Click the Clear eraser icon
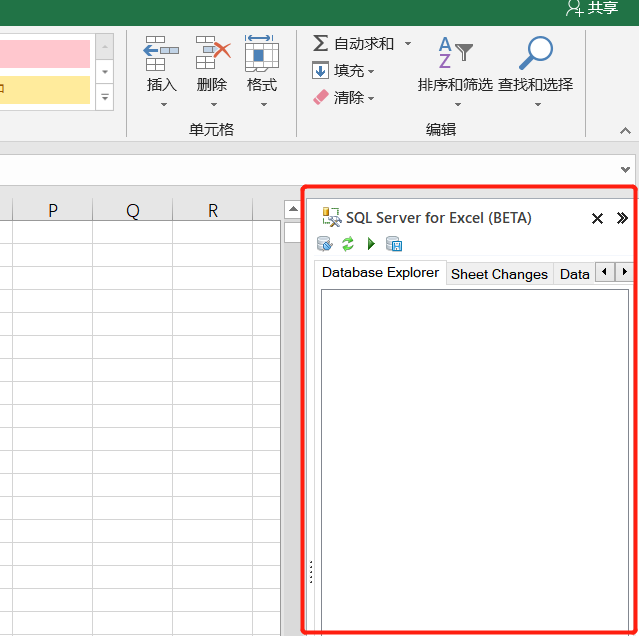This screenshot has width=639, height=636. point(321,97)
